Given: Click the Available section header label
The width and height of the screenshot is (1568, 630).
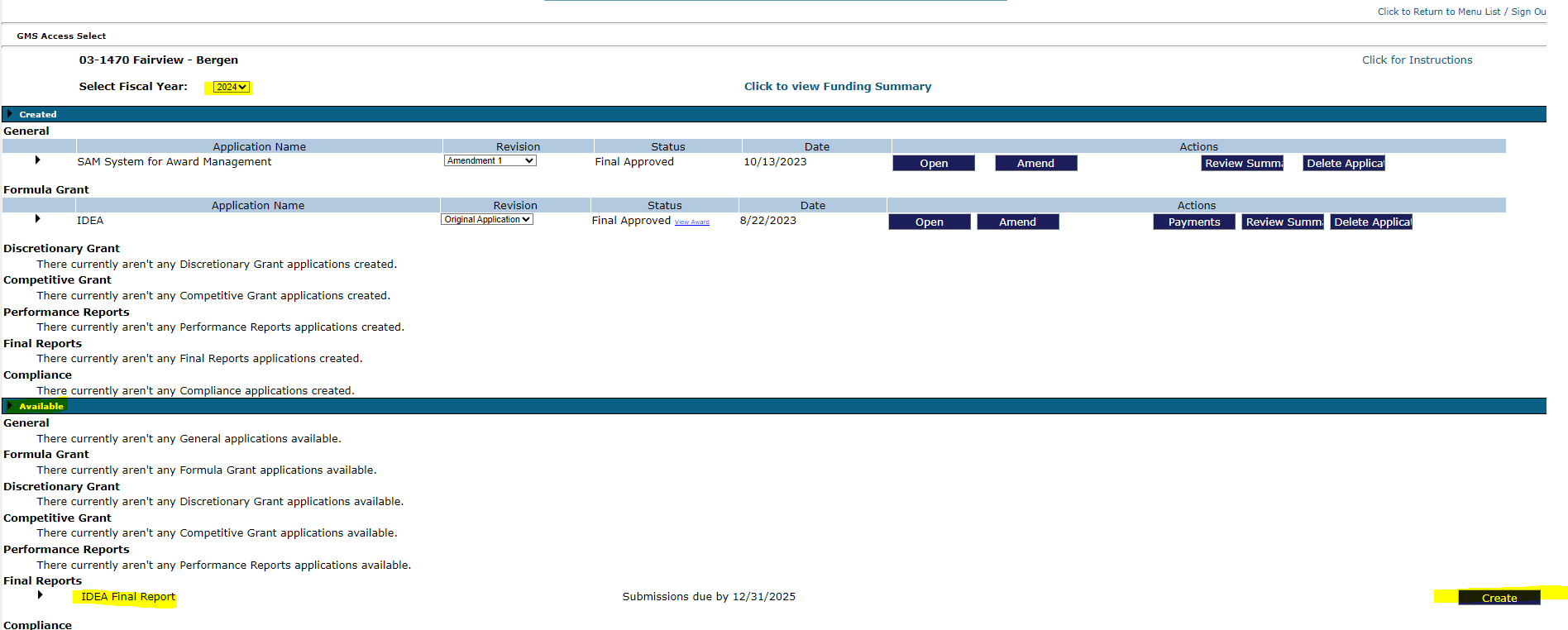Looking at the screenshot, I should coord(41,406).
